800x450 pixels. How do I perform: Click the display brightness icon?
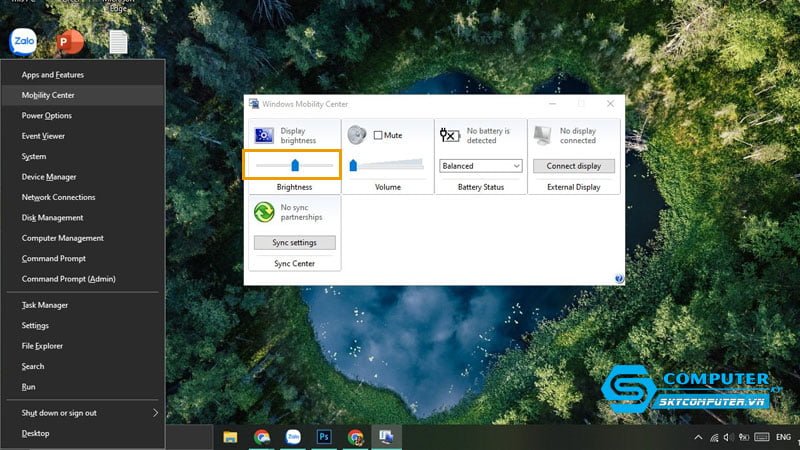pyautogui.click(x=264, y=135)
